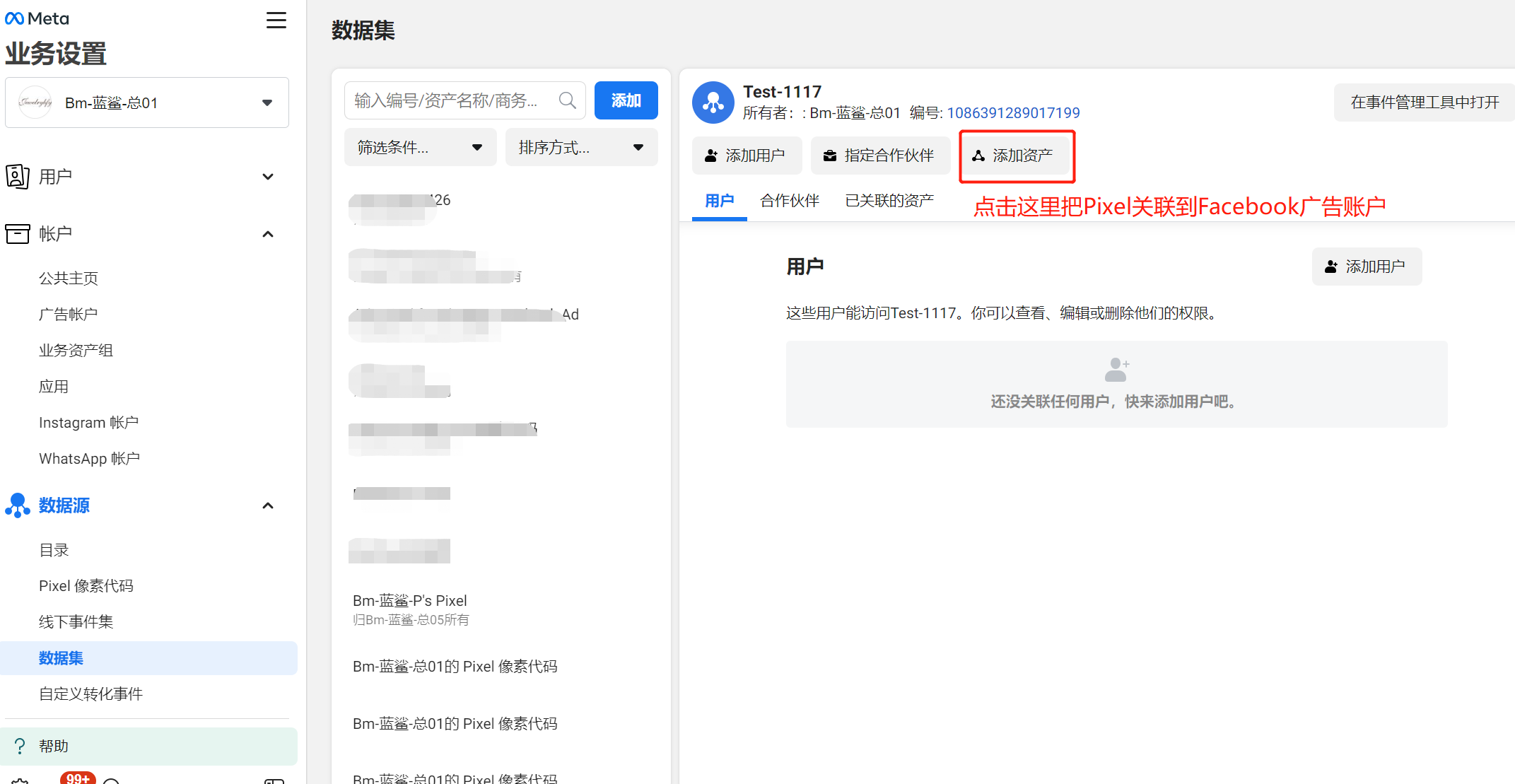Click the 业务设置 title text

(x=56, y=54)
